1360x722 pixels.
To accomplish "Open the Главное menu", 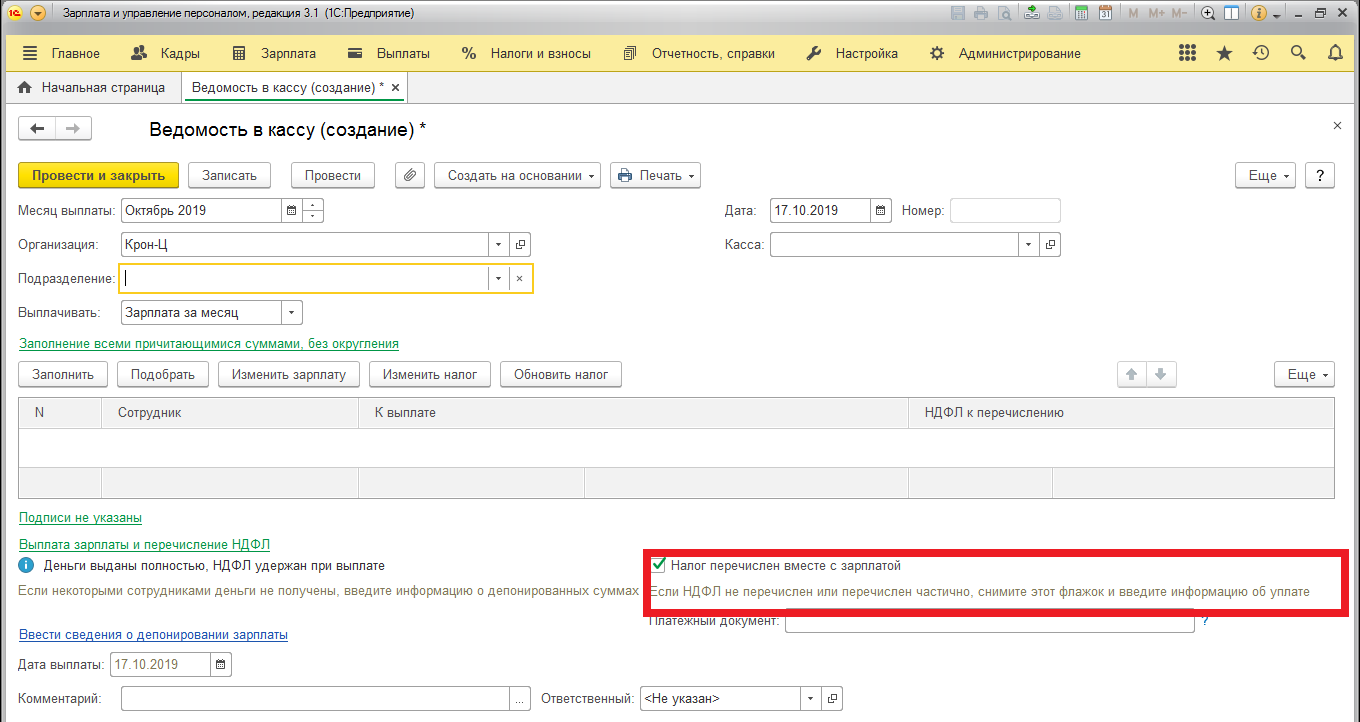I will (x=61, y=53).
